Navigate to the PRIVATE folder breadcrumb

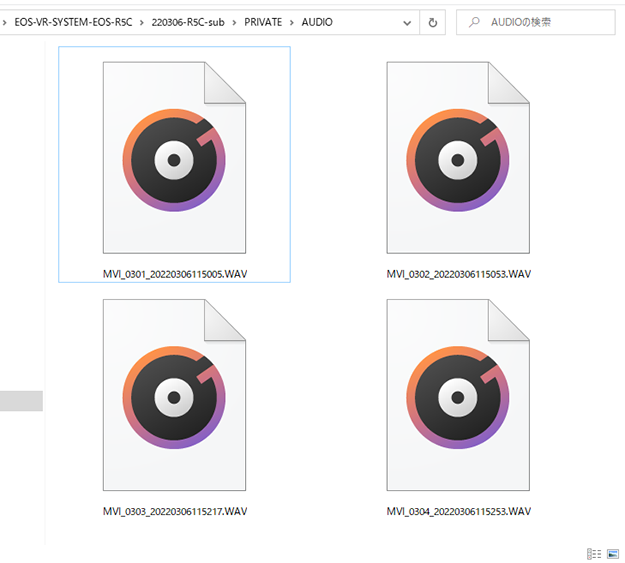(264, 22)
